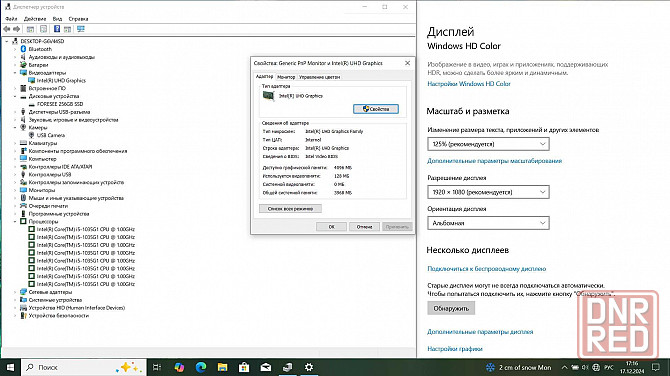Open the Действие menu

[35, 19]
